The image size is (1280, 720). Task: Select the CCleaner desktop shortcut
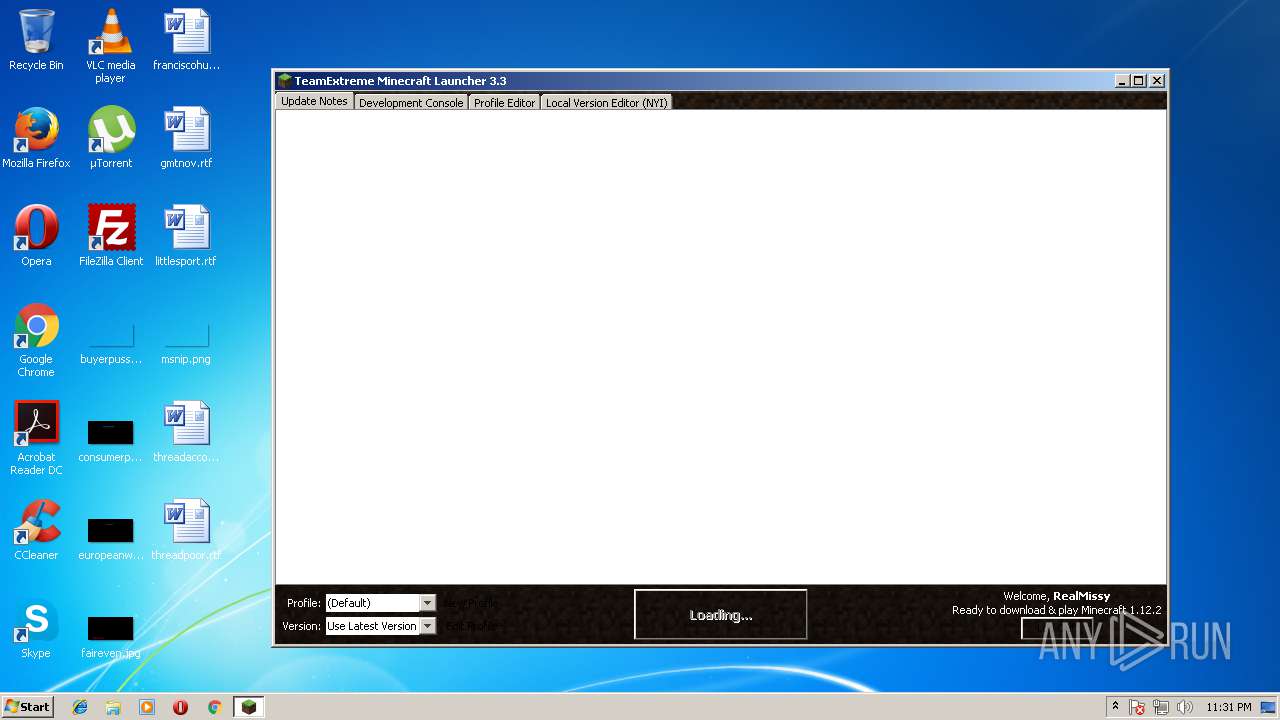point(36,530)
